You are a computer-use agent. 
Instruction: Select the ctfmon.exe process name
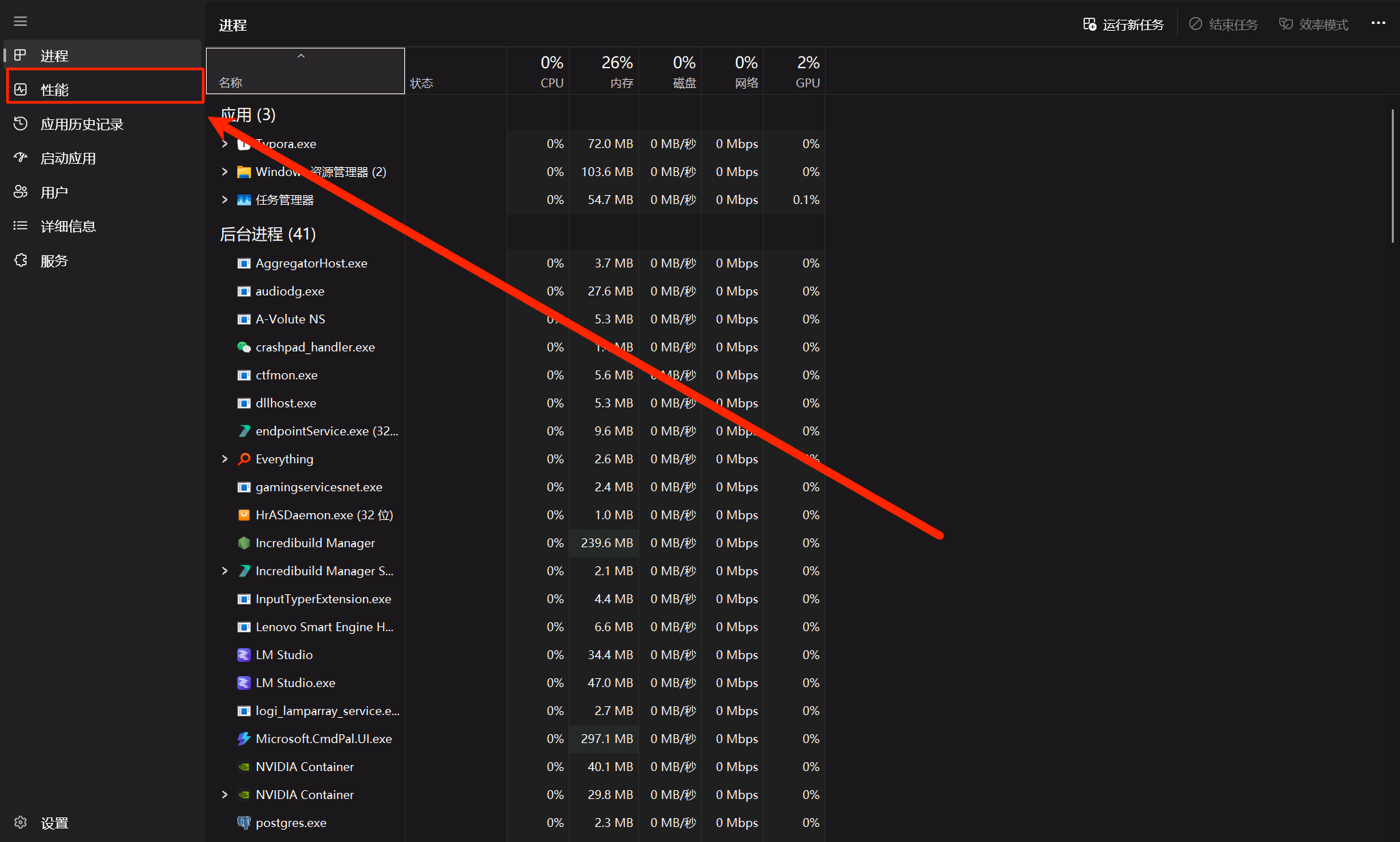(286, 375)
